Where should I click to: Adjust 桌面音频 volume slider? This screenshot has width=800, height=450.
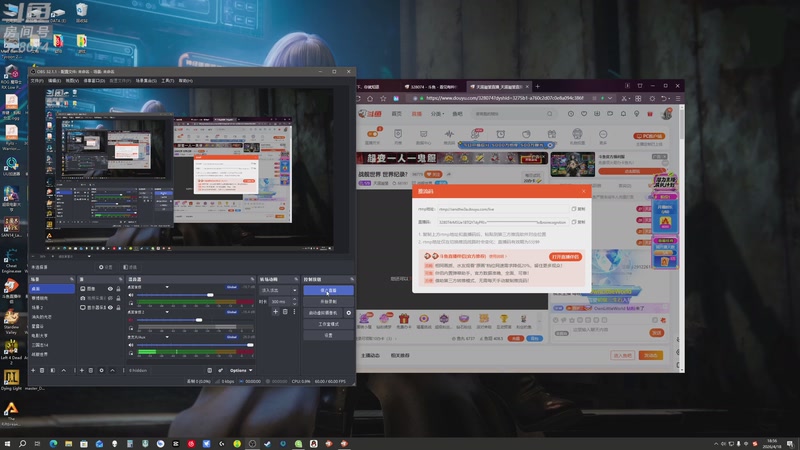[196, 295]
